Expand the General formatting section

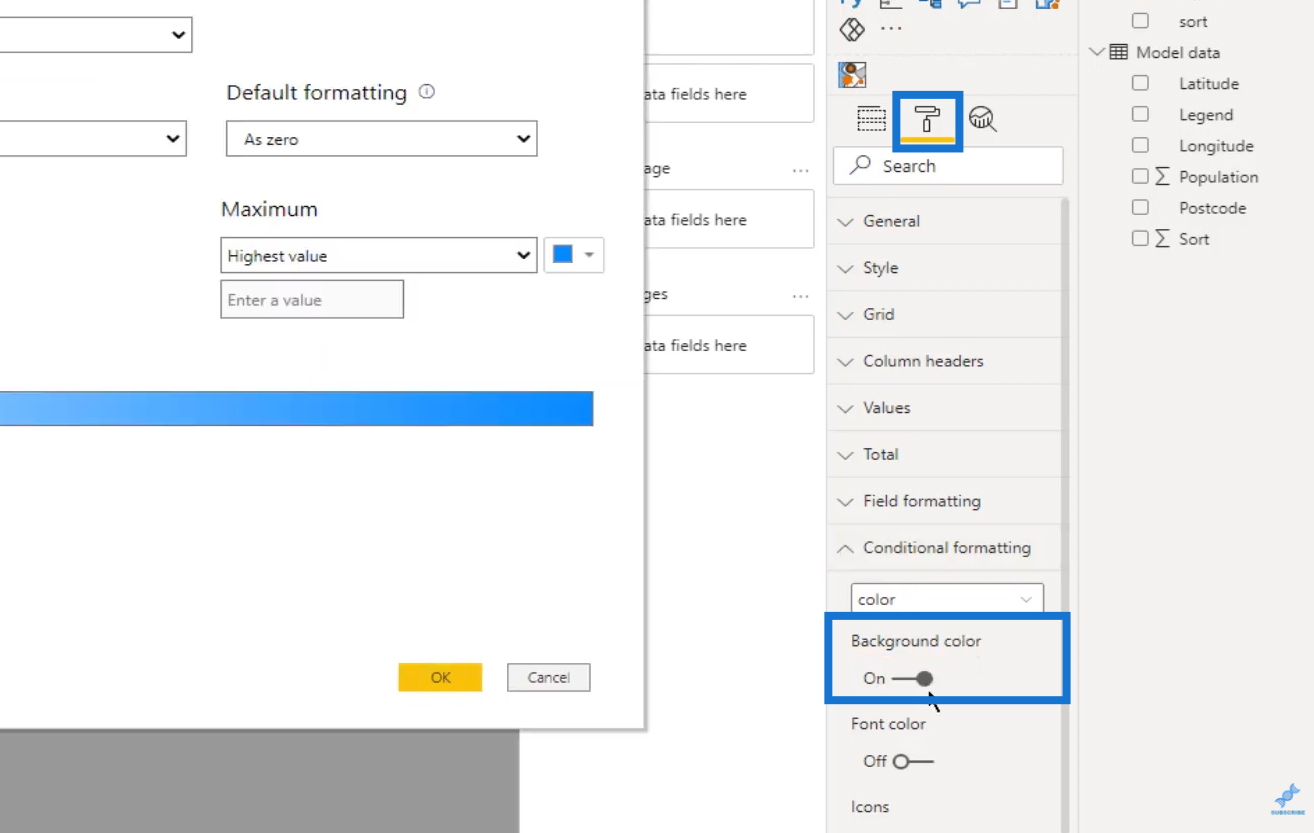tap(944, 221)
